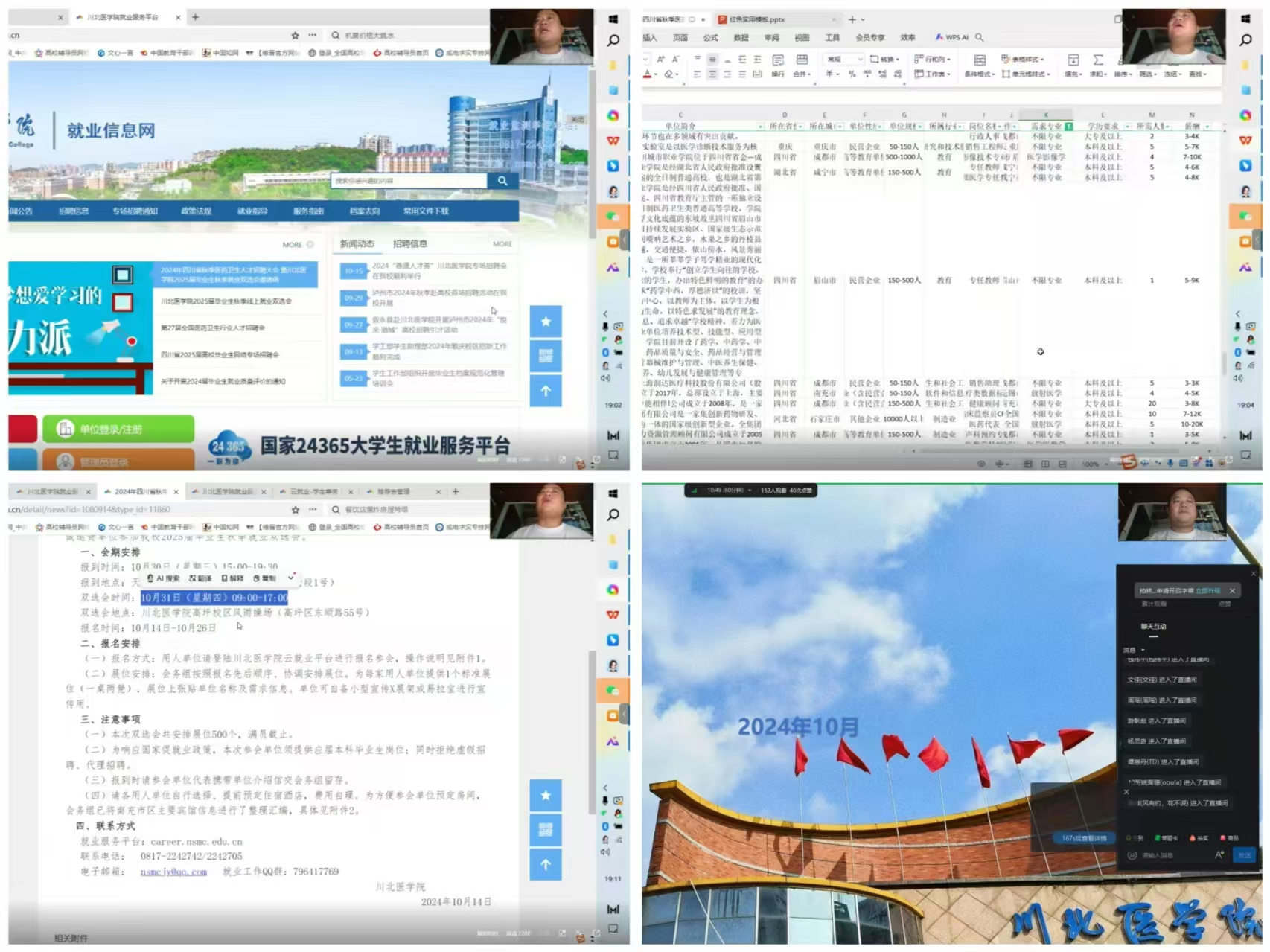1270x952 pixels.
Task: Apply percent style with the % icon
Action: [x=852, y=74]
